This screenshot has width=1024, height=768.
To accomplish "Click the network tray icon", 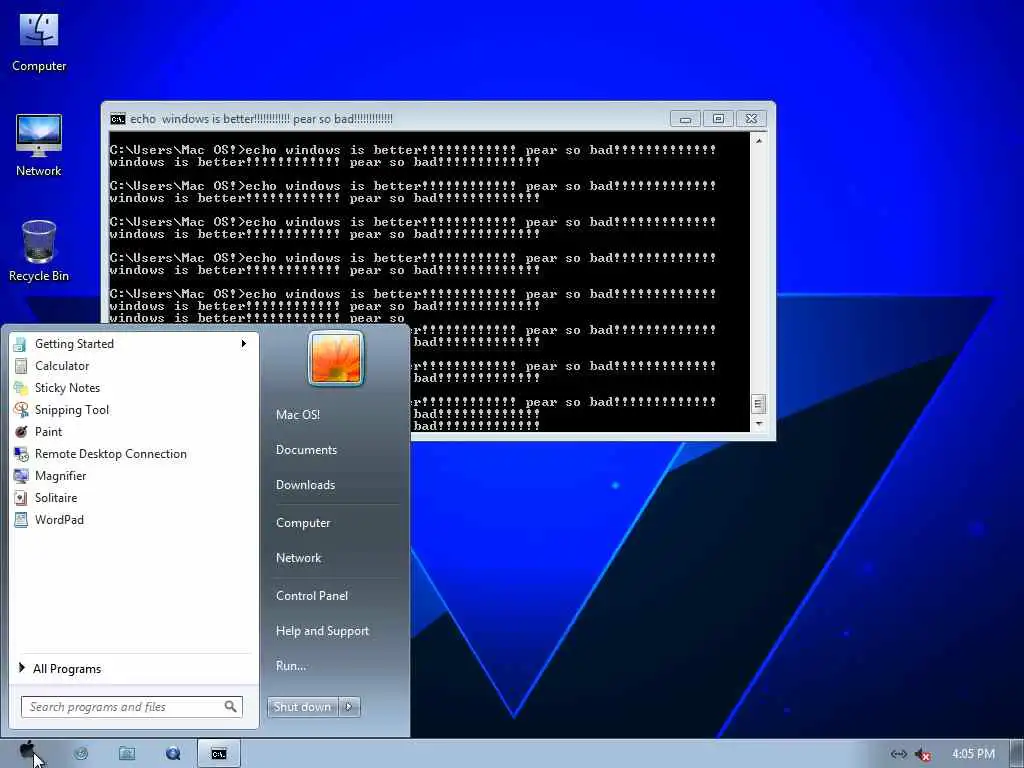I will point(899,754).
